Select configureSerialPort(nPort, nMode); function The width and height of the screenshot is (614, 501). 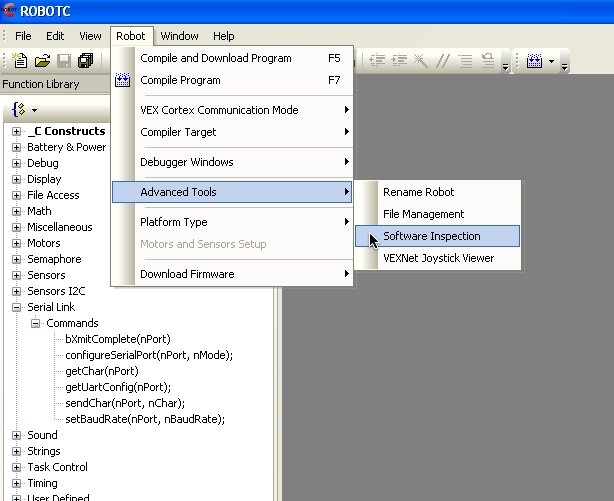coord(149,355)
